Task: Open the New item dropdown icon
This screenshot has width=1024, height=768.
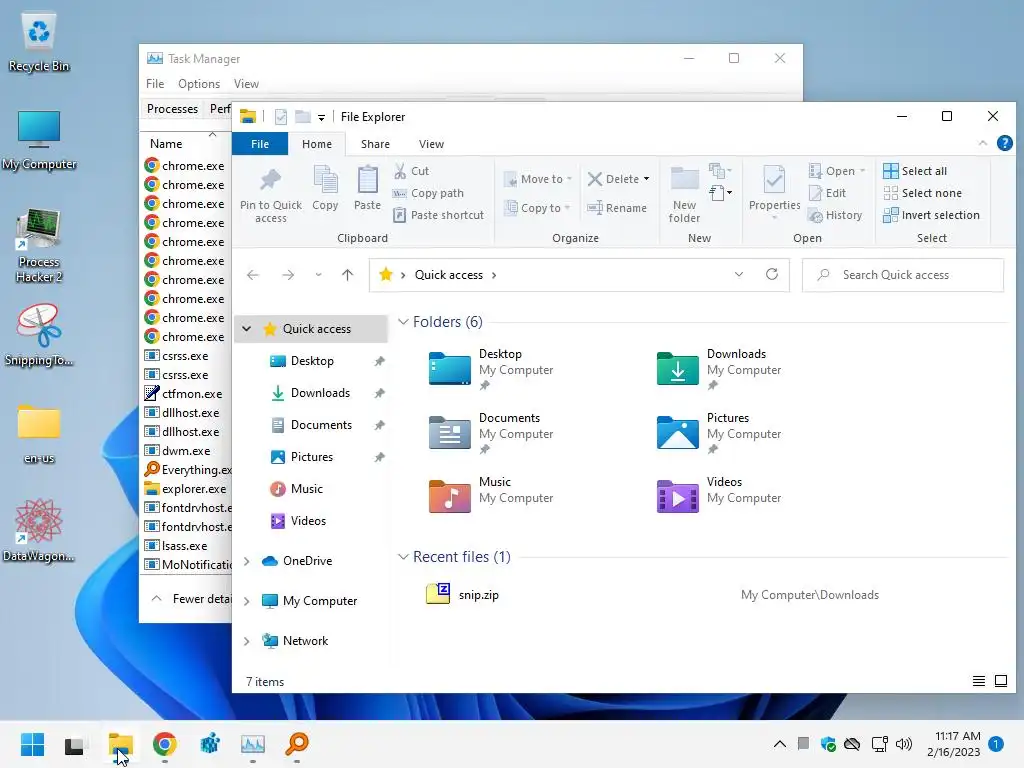Action: [x=720, y=171]
